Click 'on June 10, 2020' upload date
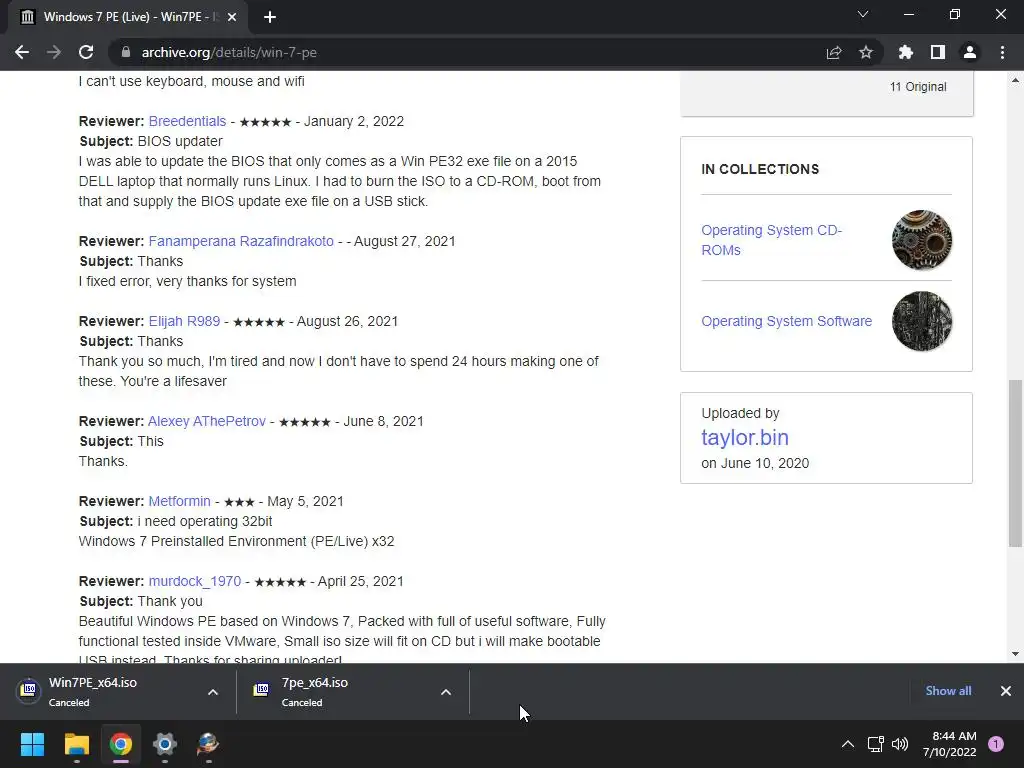This screenshot has height=768, width=1024. (x=755, y=463)
